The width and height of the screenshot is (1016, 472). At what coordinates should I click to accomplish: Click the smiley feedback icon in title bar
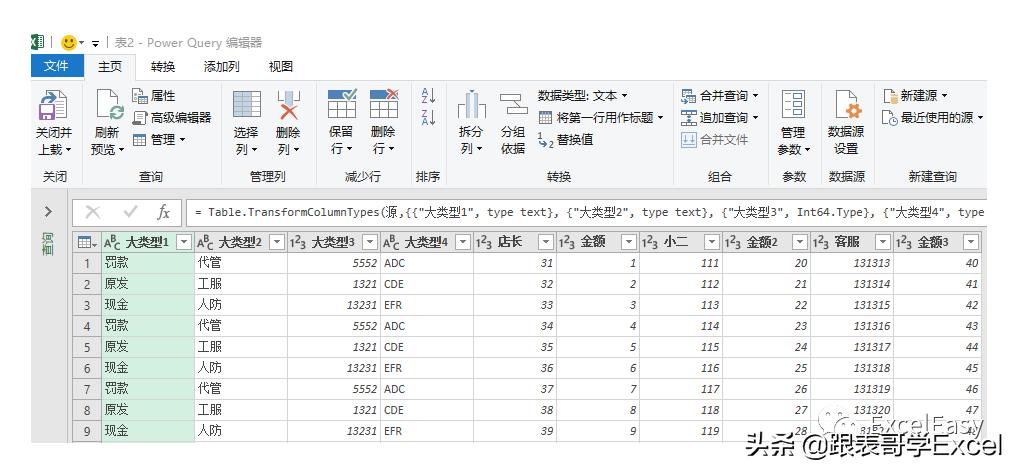click(69, 43)
